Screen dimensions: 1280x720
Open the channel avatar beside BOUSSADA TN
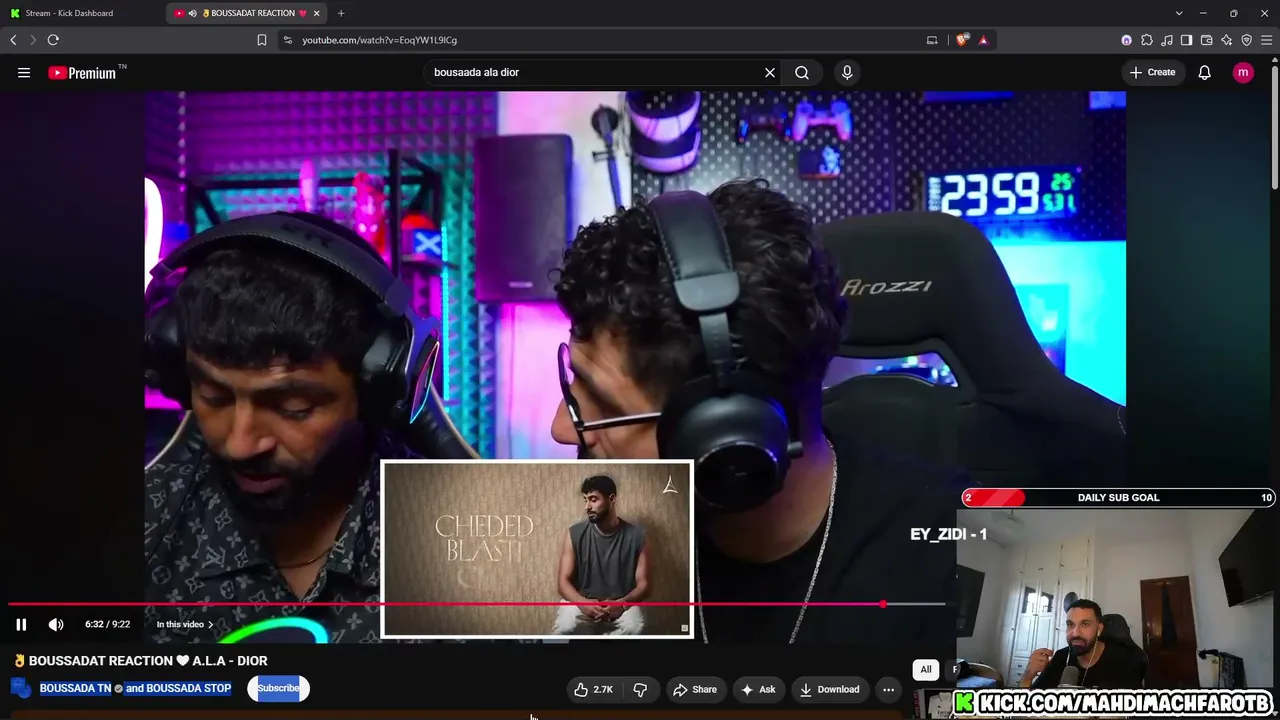point(21,688)
